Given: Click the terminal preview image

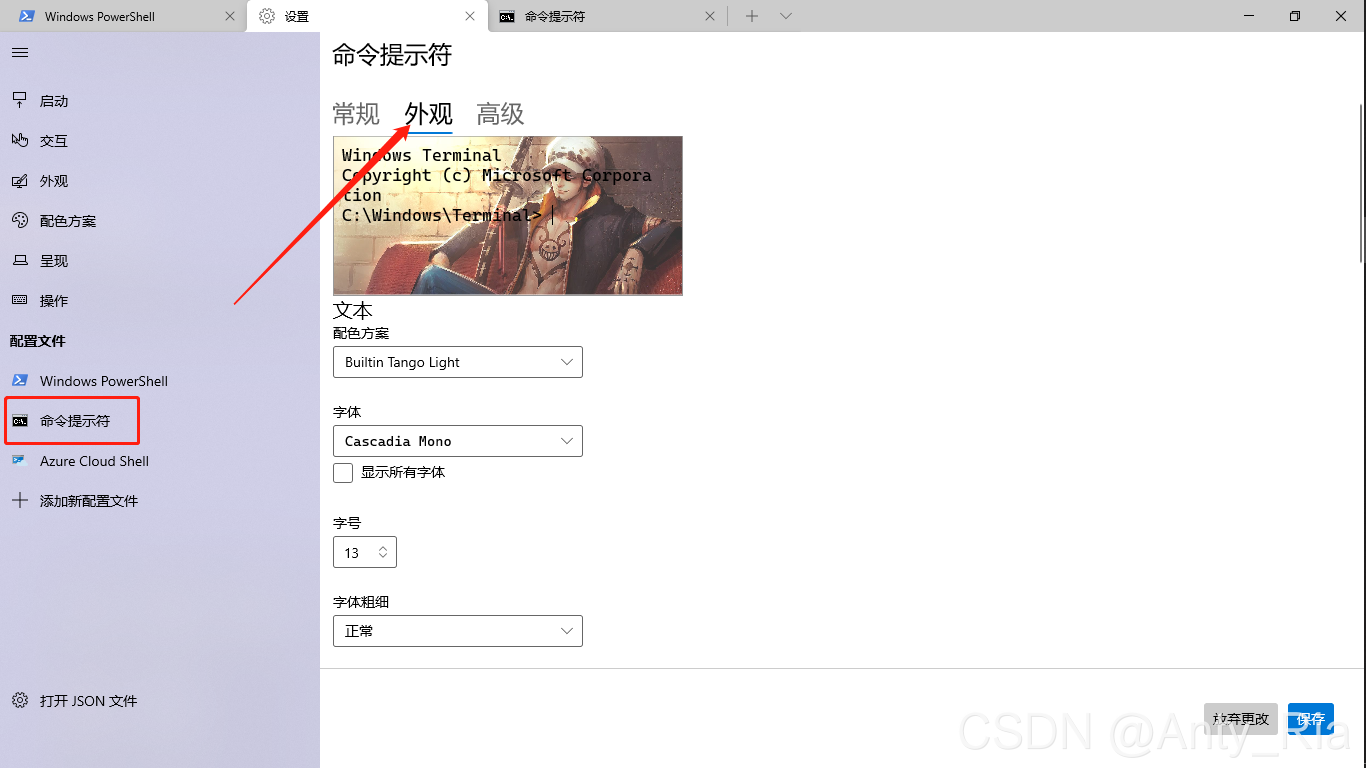Looking at the screenshot, I should point(508,215).
